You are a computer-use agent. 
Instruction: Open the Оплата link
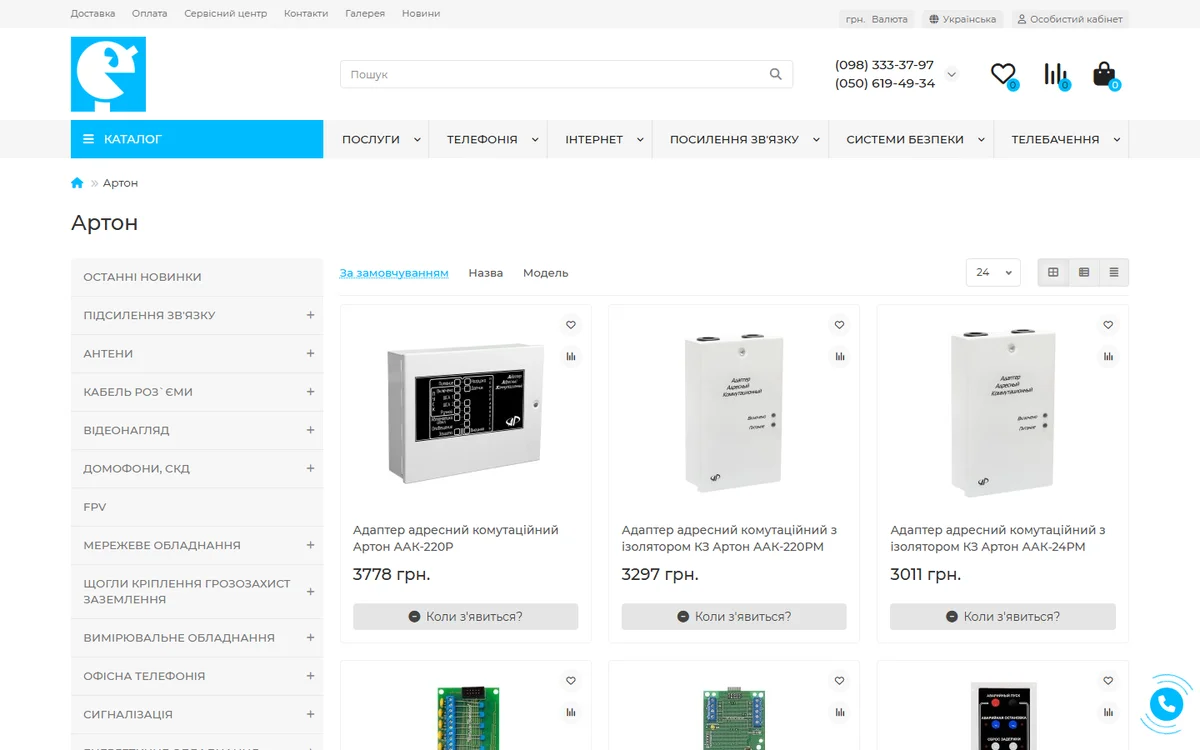click(x=150, y=14)
